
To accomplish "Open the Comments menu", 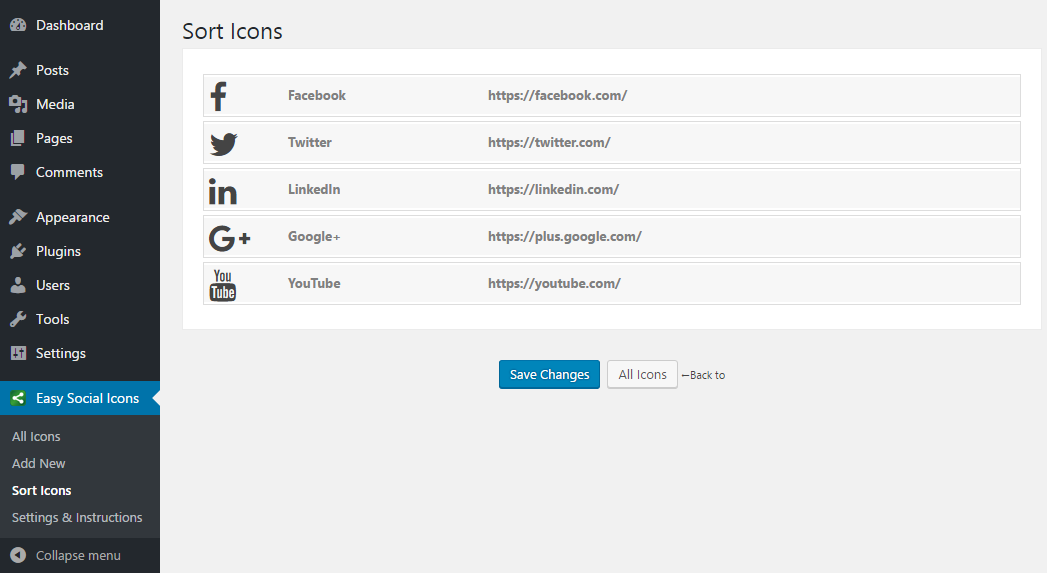I will (x=69, y=172).
